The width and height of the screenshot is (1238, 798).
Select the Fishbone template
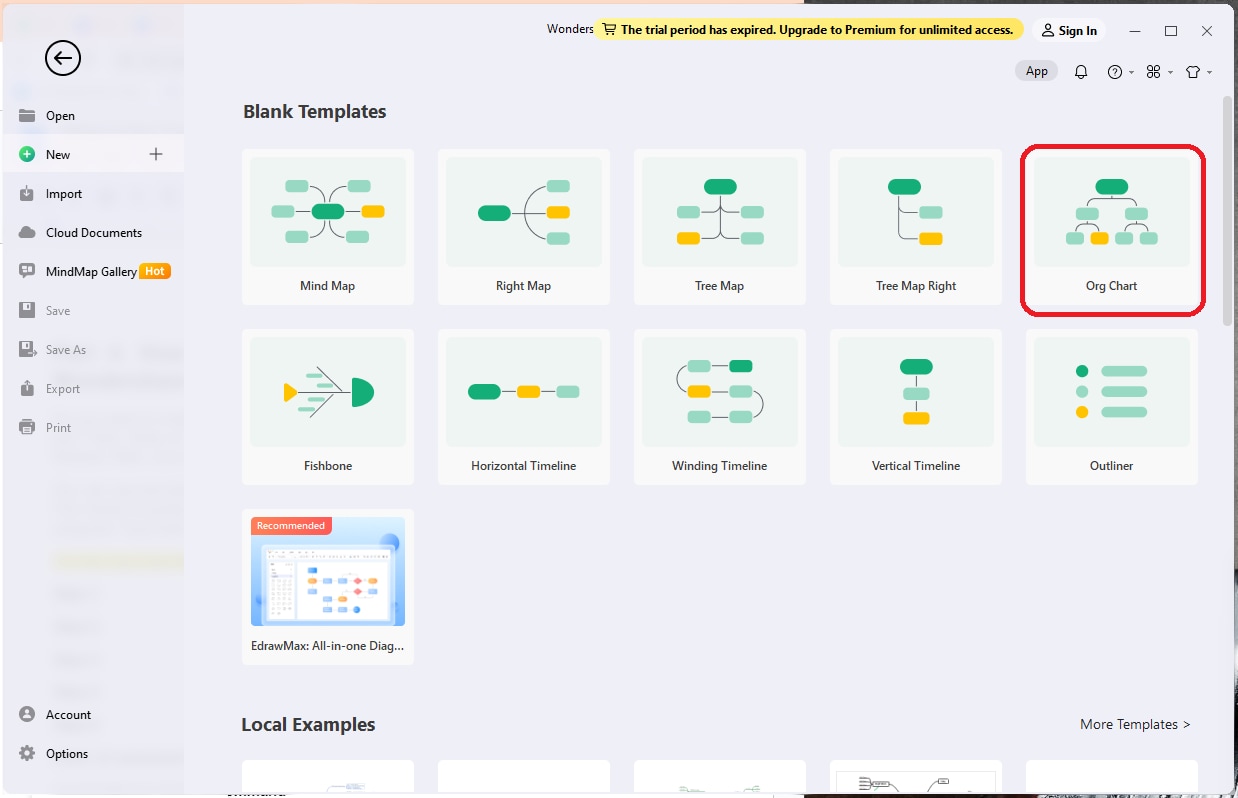click(328, 407)
